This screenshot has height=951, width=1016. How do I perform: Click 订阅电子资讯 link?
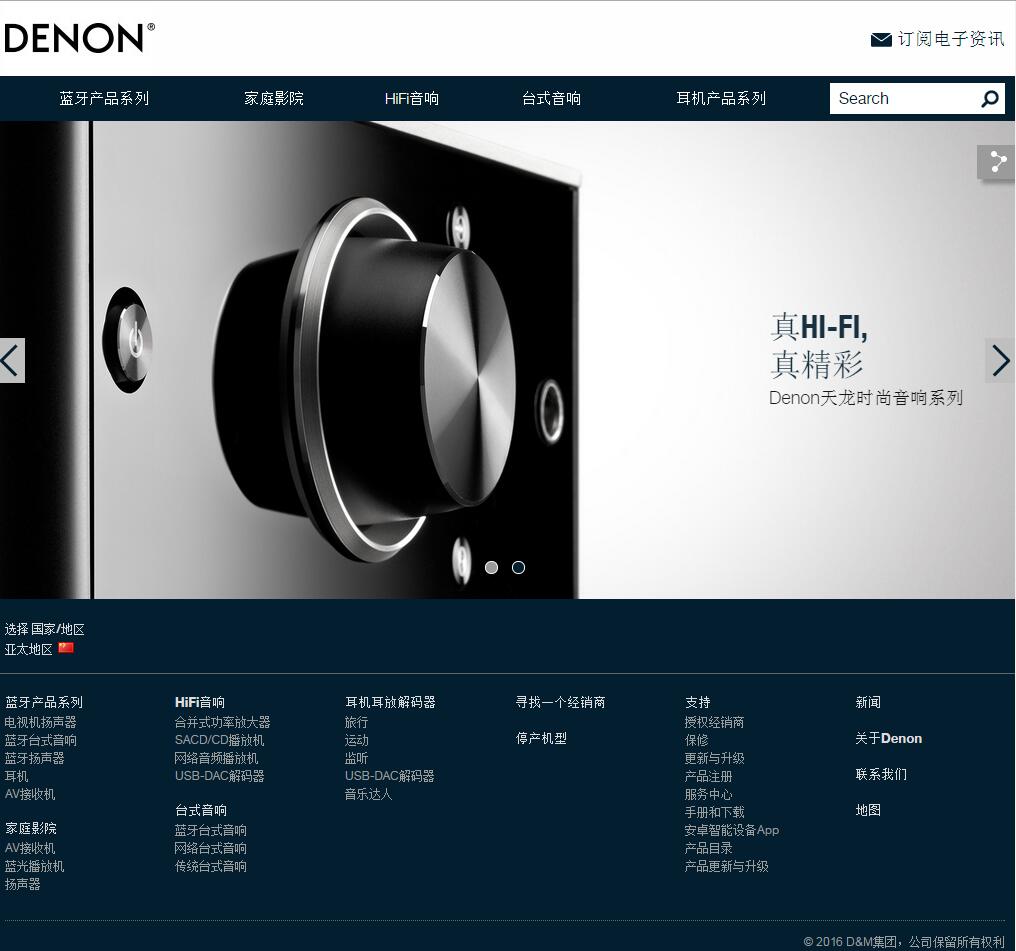(x=951, y=40)
